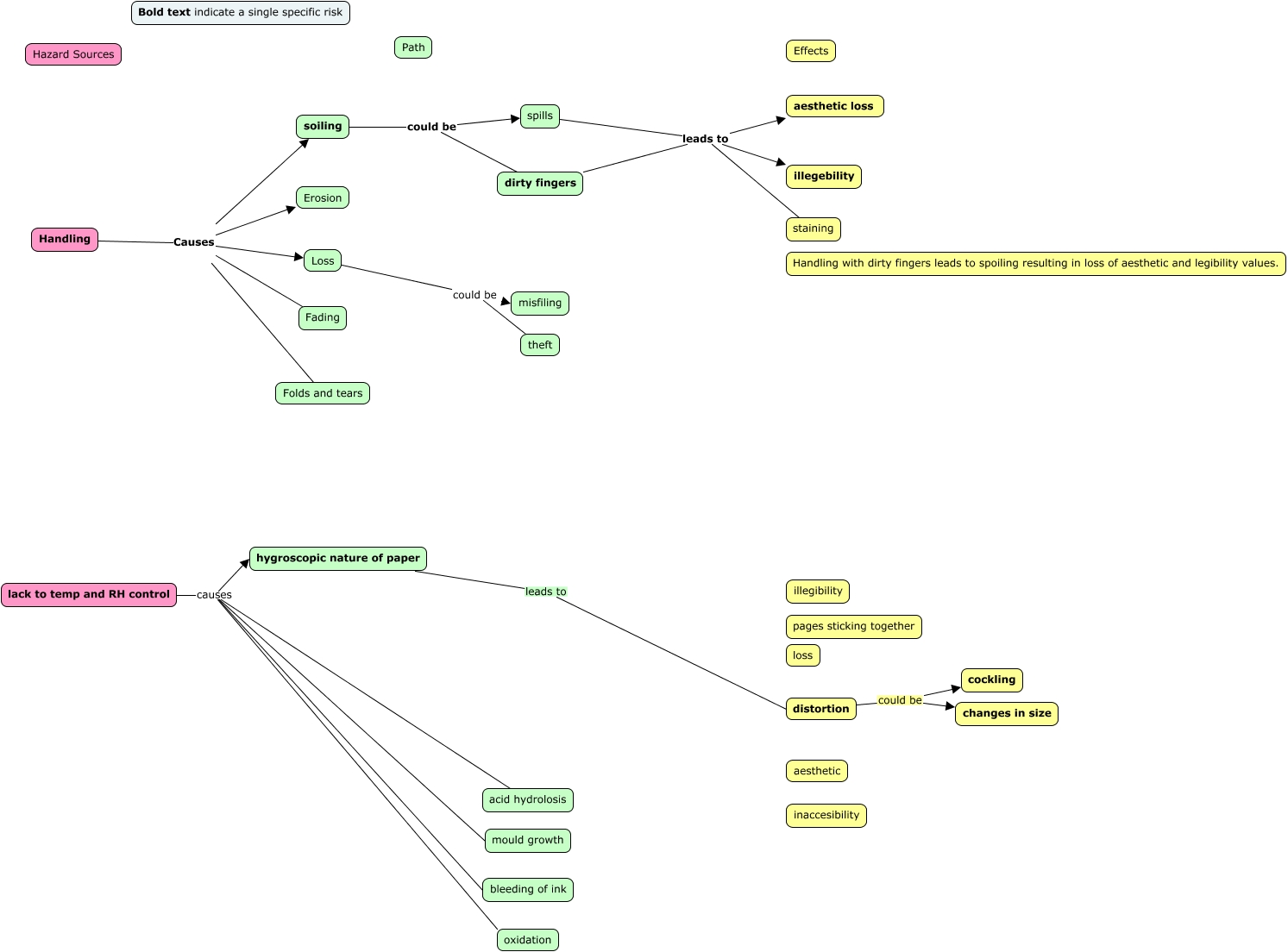Click the spills concept node
The image size is (1288, 952).
[x=540, y=116]
